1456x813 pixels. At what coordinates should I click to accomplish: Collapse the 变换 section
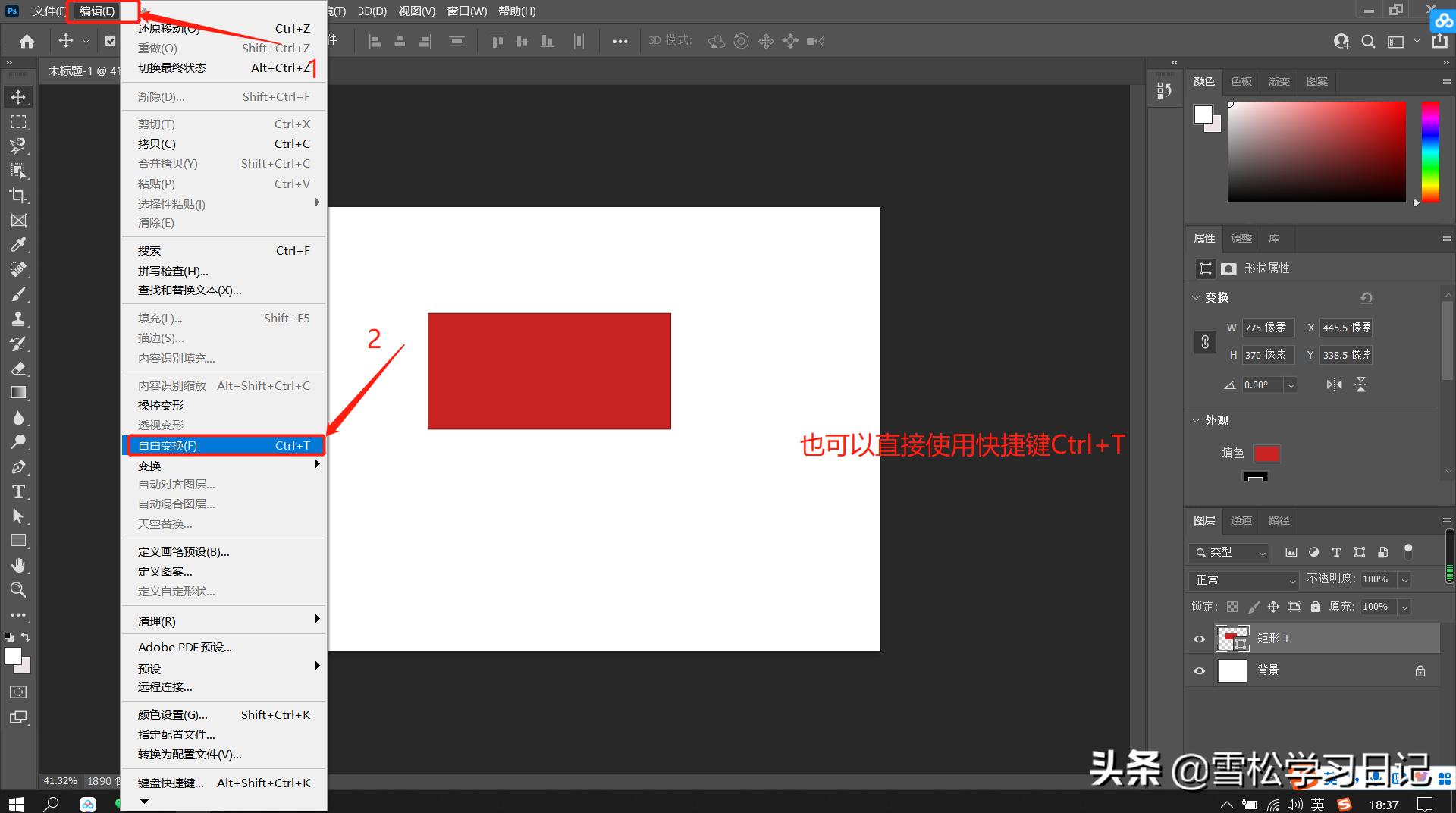1196,297
